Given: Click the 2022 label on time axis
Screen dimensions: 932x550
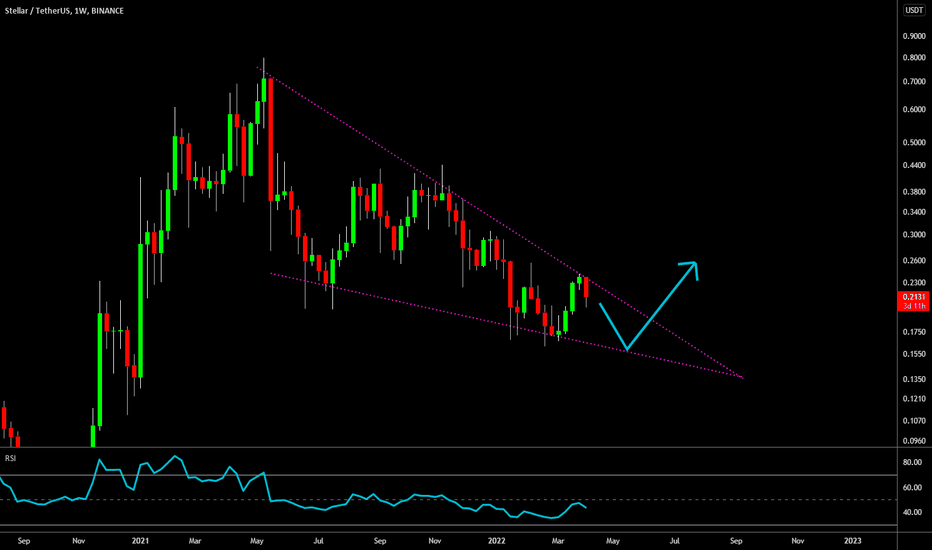Looking at the screenshot, I should click(x=496, y=541).
